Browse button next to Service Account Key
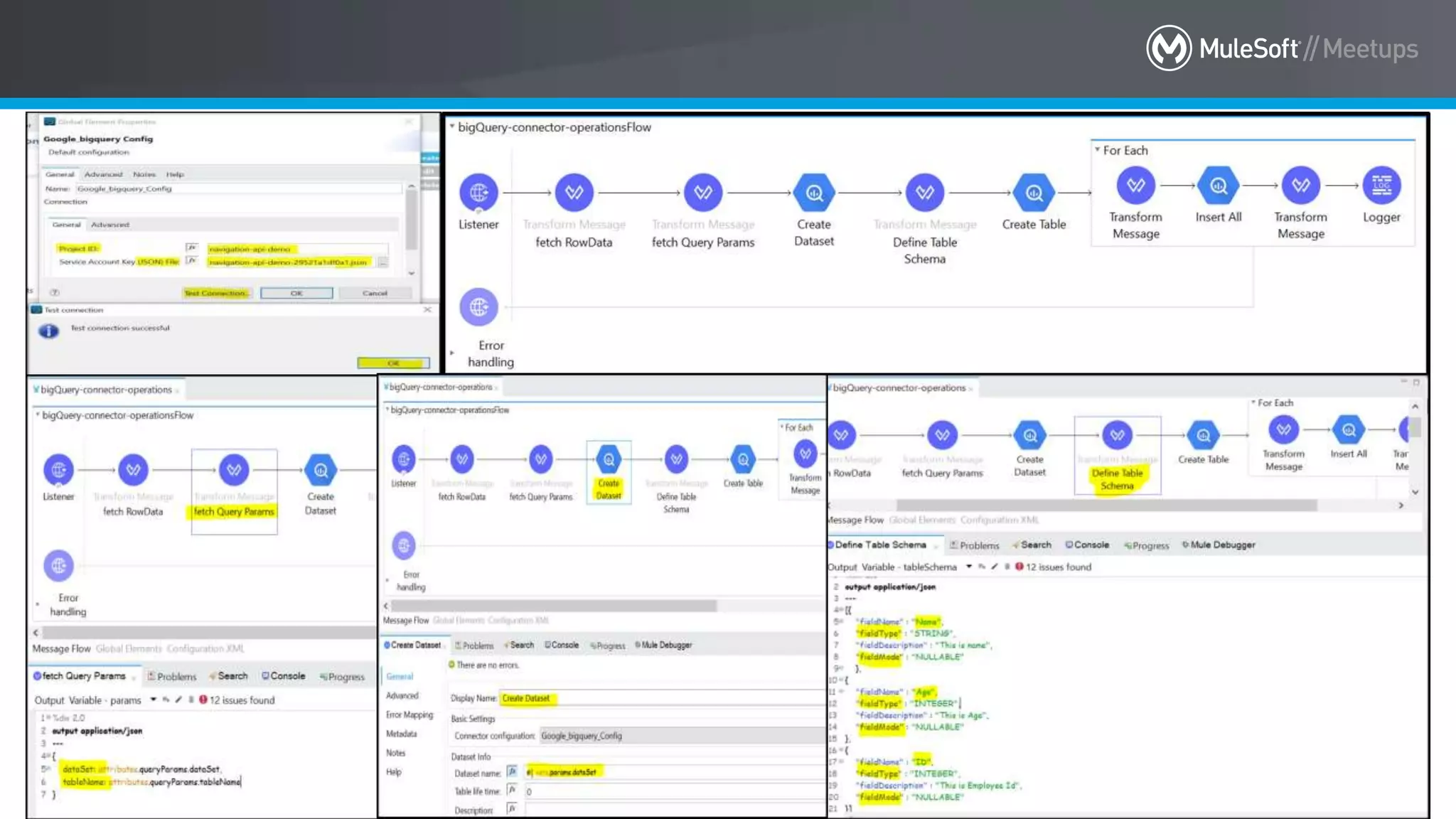This screenshot has height=819, width=1456. pyautogui.click(x=383, y=262)
